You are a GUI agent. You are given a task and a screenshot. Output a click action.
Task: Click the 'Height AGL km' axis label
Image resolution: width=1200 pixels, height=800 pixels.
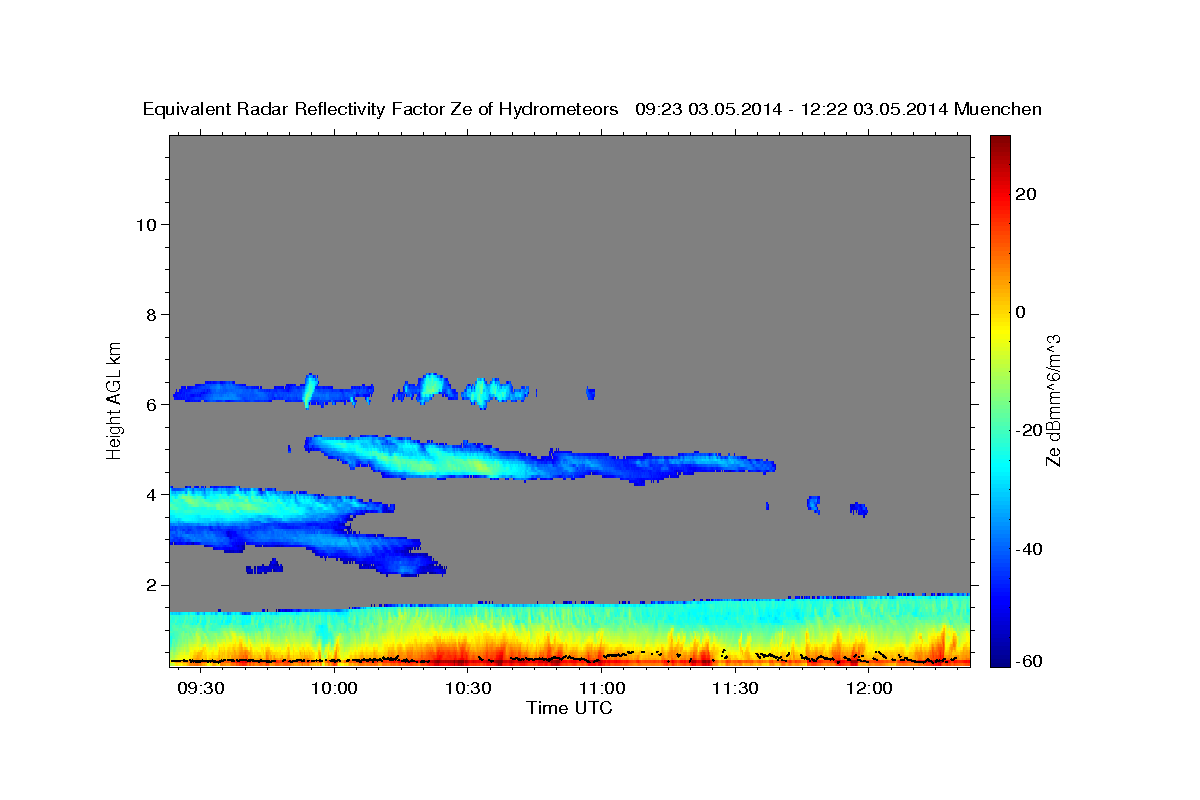click(114, 399)
